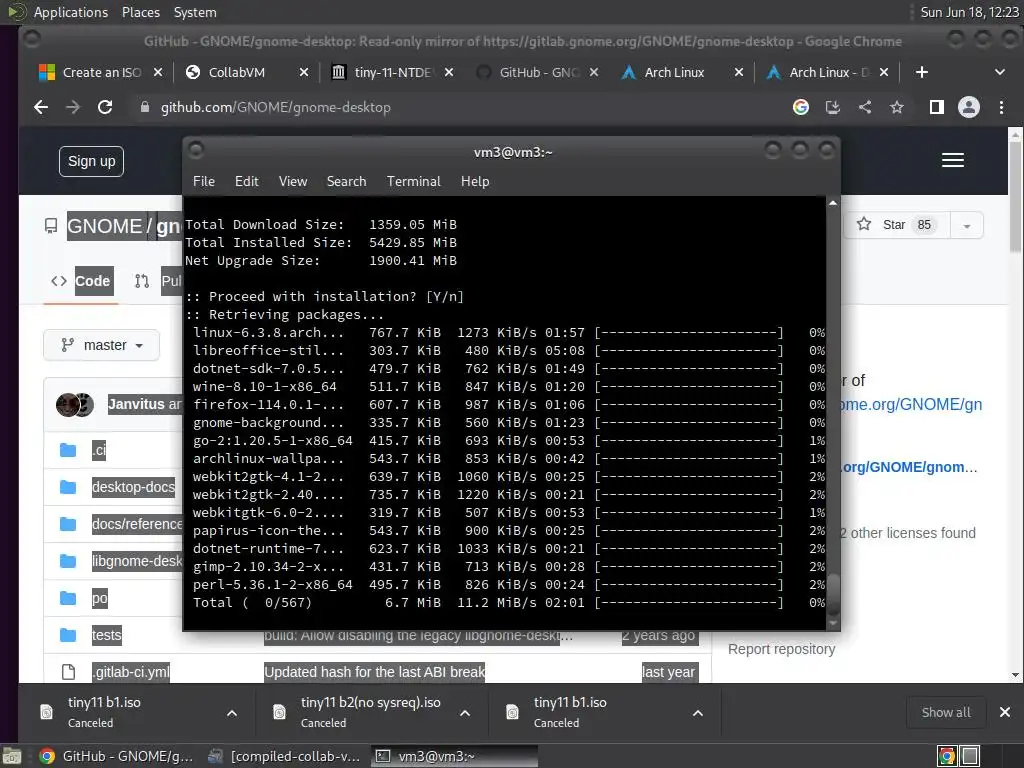The width and height of the screenshot is (1024, 768).
Task: Open the GNOME owner link
Action: 104,226
